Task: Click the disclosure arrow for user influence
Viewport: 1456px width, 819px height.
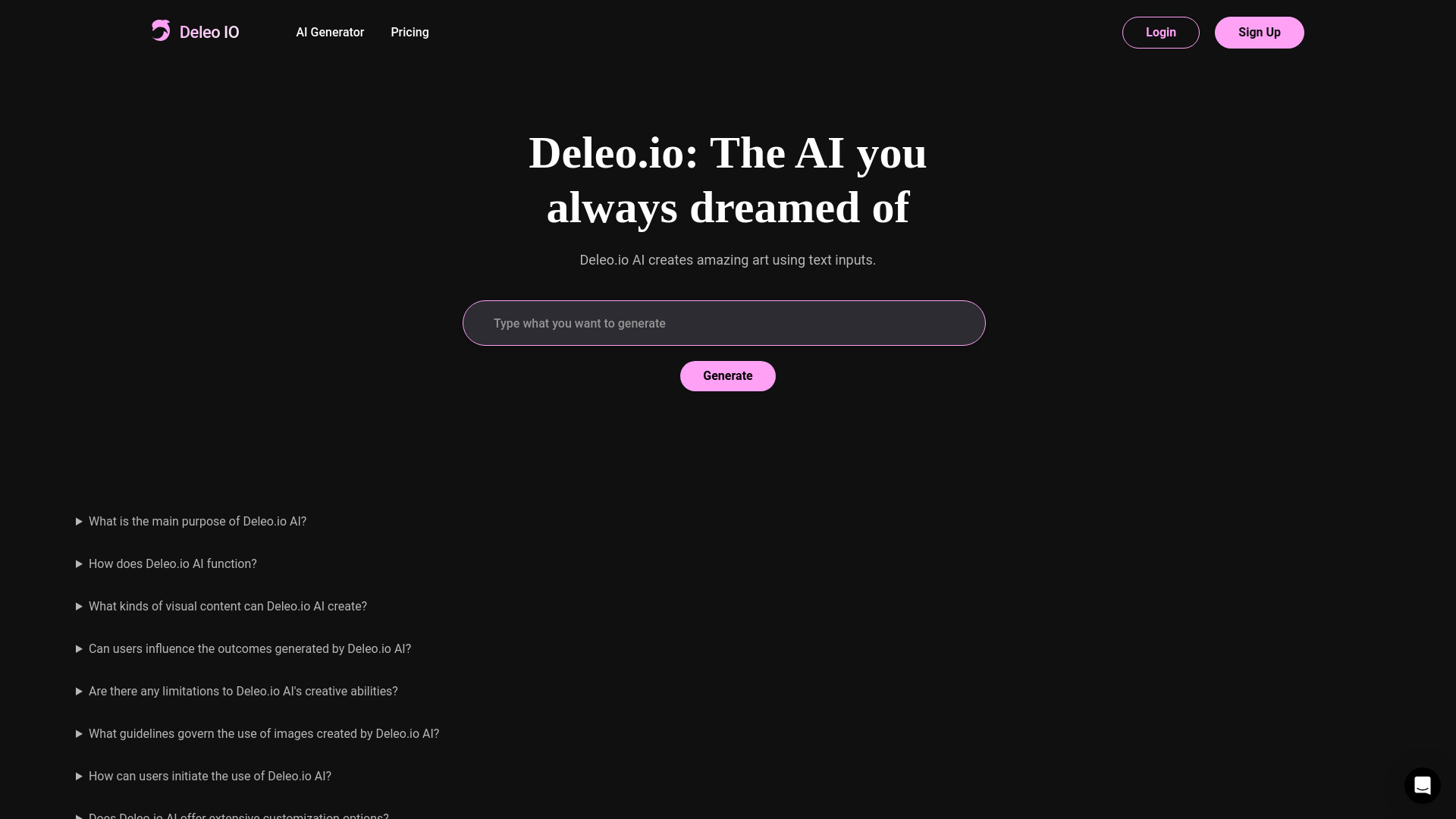Action: [78, 649]
